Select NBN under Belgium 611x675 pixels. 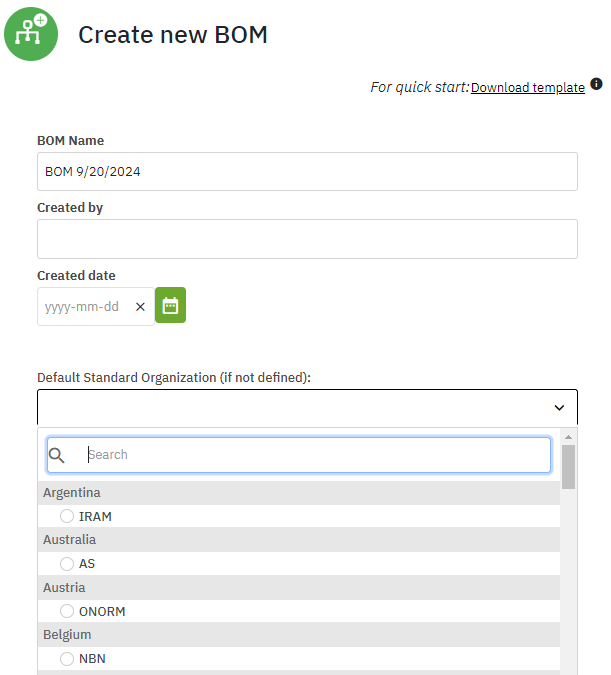tap(67, 658)
